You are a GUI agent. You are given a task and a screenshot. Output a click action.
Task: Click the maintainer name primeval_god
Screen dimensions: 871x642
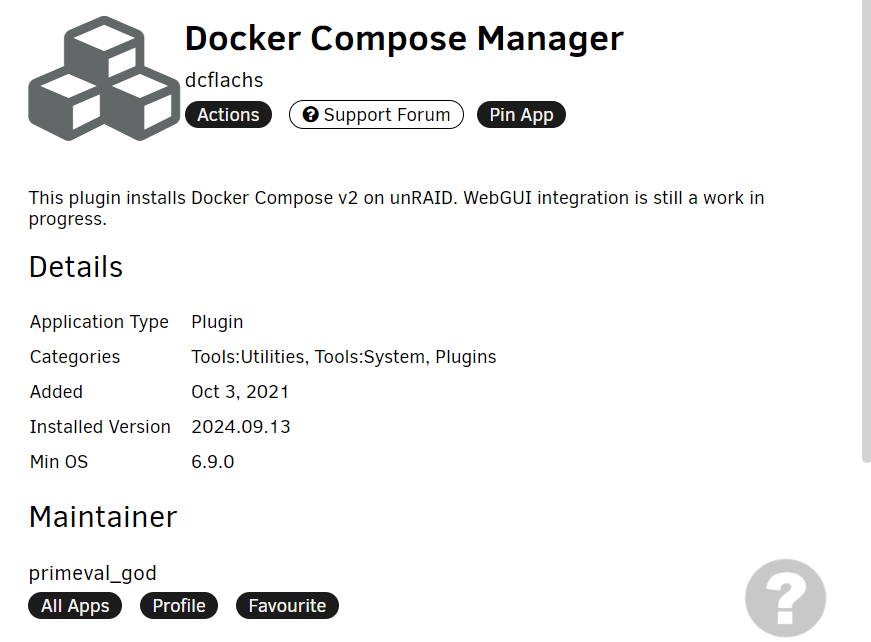[93, 573]
